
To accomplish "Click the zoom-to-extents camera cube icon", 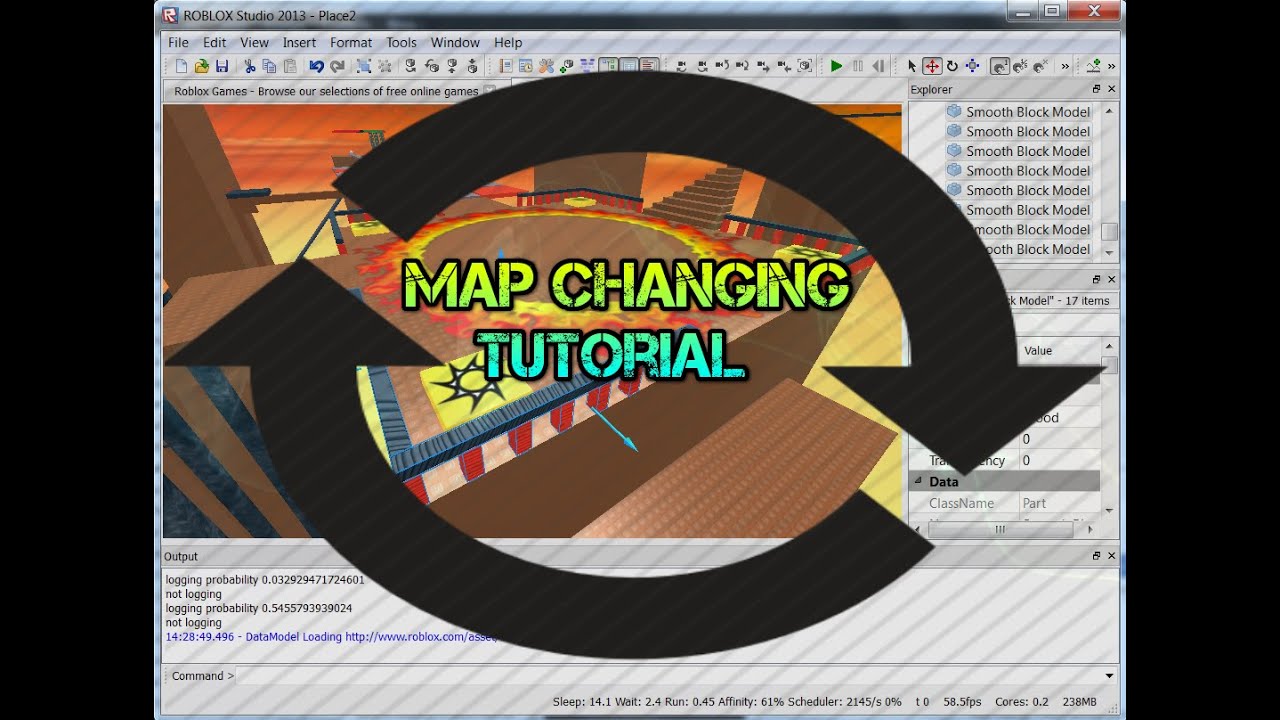I will [x=804, y=66].
